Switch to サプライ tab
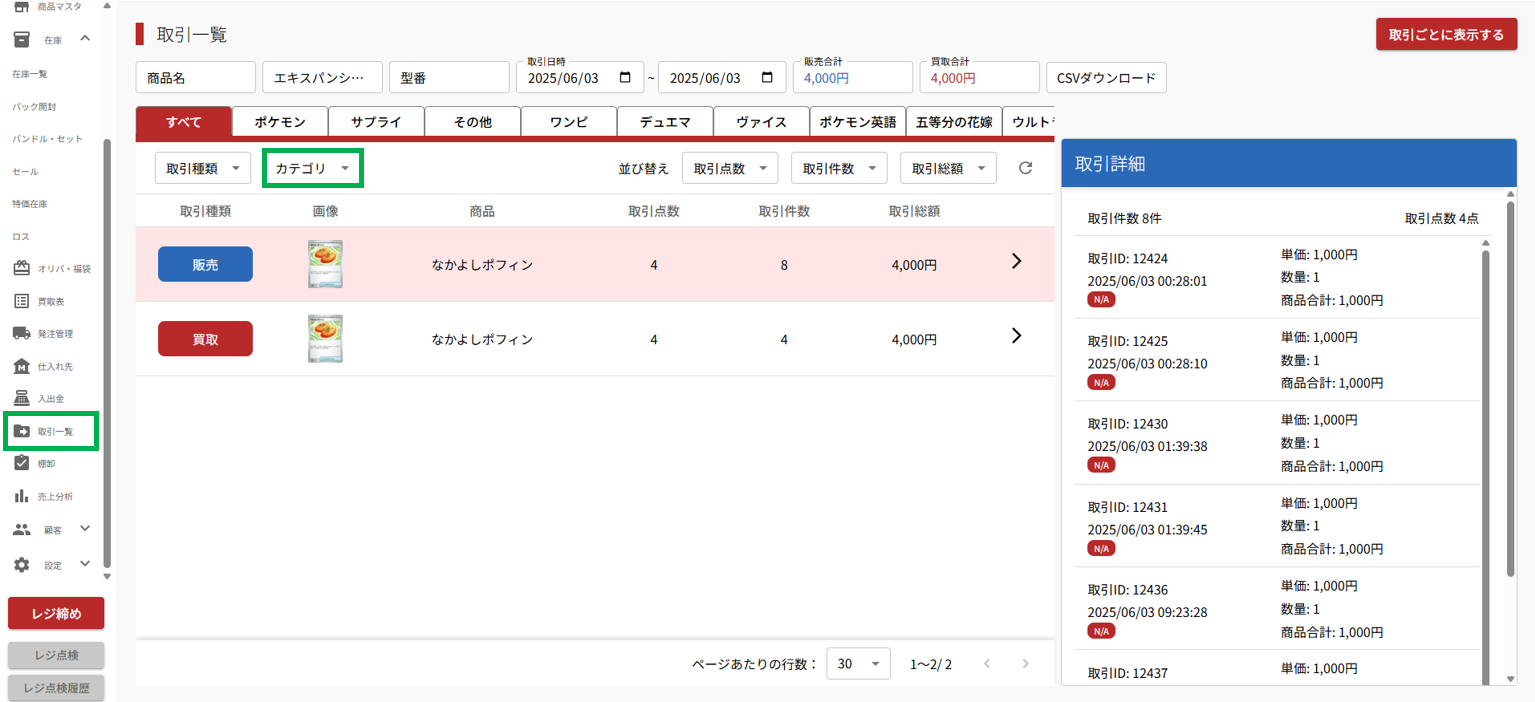Image resolution: width=1535 pixels, height=702 pixels. point(376,122)
